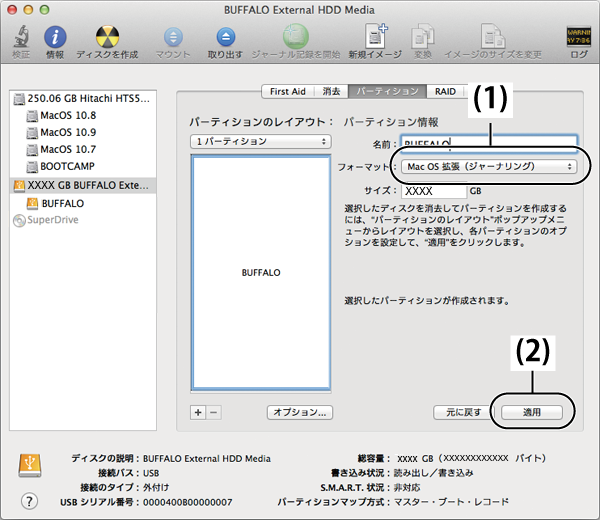Select the BUFFALO partition block in layout
This screenshot has height=520, width=600.
coord(261,272)
